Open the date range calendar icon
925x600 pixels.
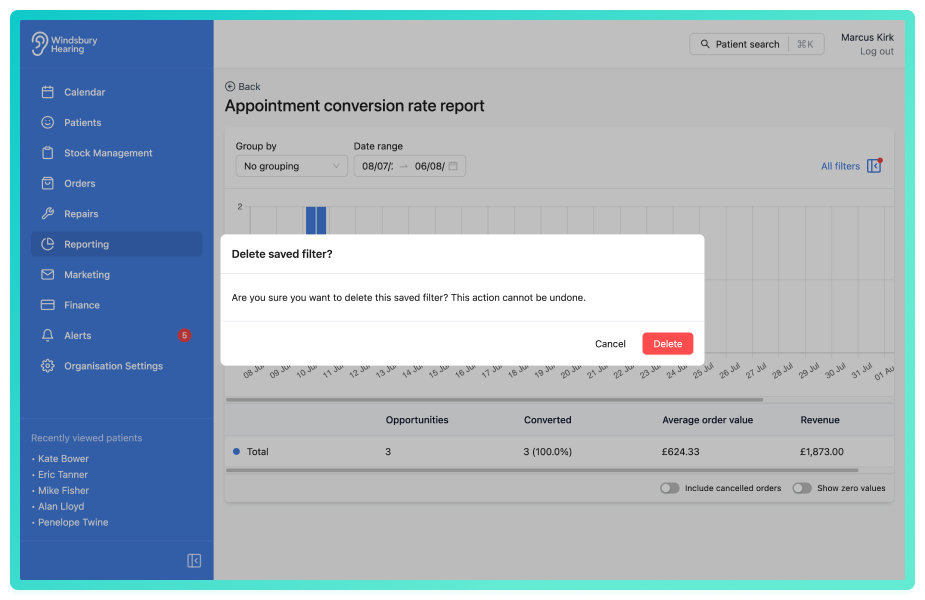click(x=453, y=166)
